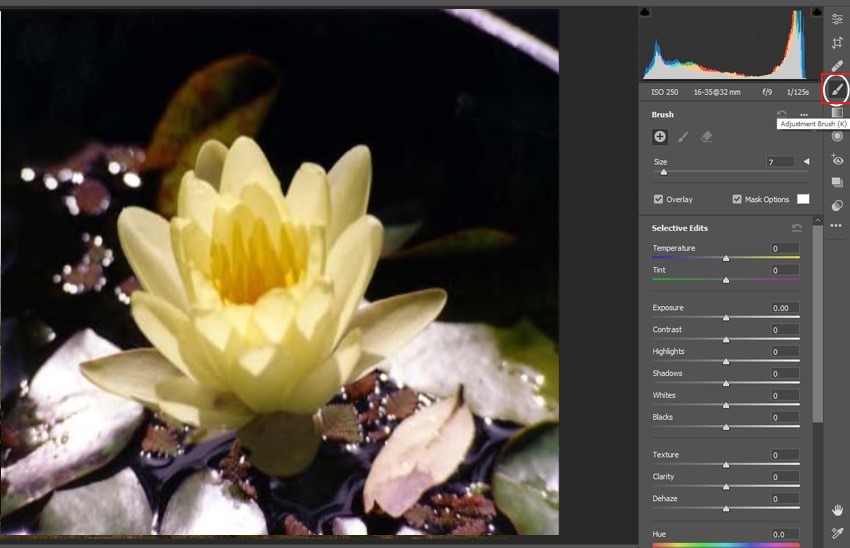This screenshot has height=548, width=850.
Task: Uncheck the Overlay checkbox
Action: [658, 199]
